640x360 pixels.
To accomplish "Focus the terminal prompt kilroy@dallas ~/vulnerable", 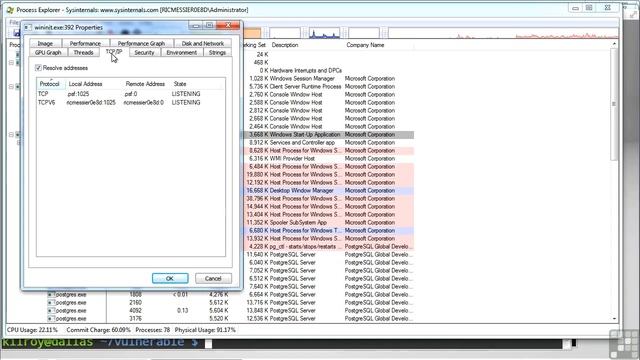I will (100, 342).
